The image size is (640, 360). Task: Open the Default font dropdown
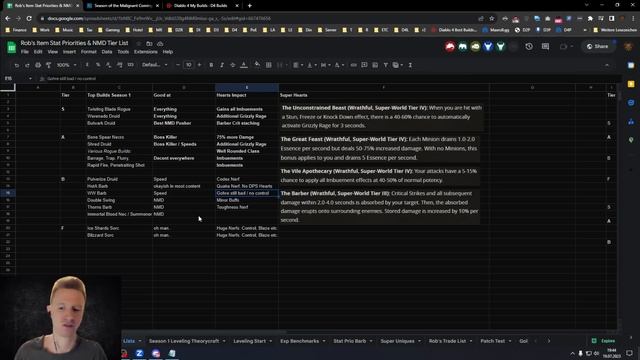(x=155, y=65)
